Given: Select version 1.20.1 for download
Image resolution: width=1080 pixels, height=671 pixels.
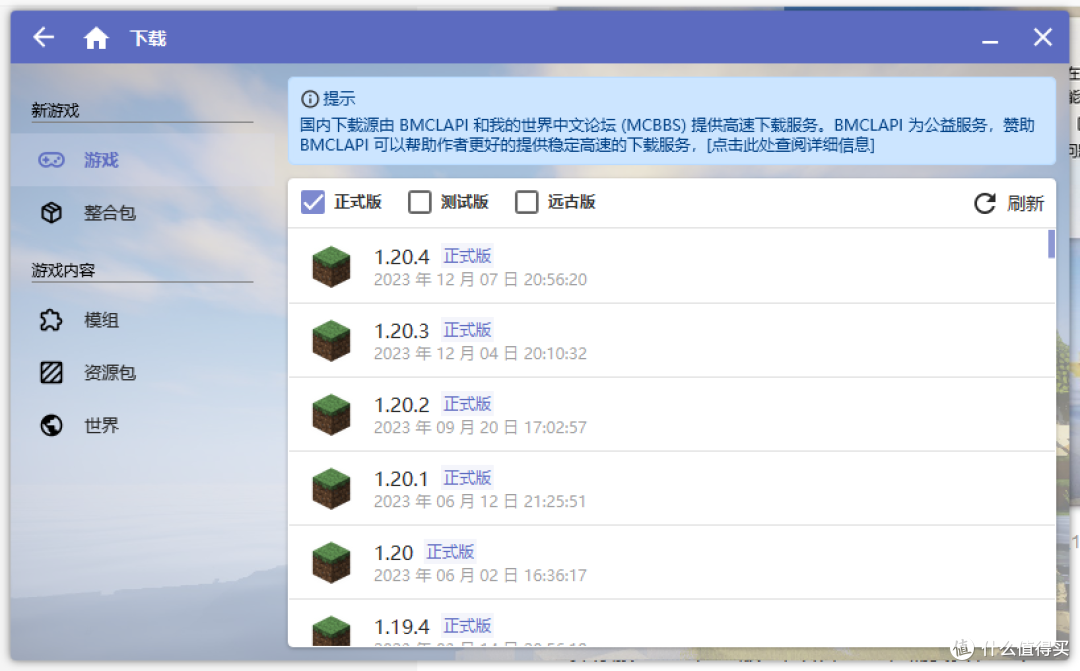Looking at the screenshot, I should (x=672, y=488).
